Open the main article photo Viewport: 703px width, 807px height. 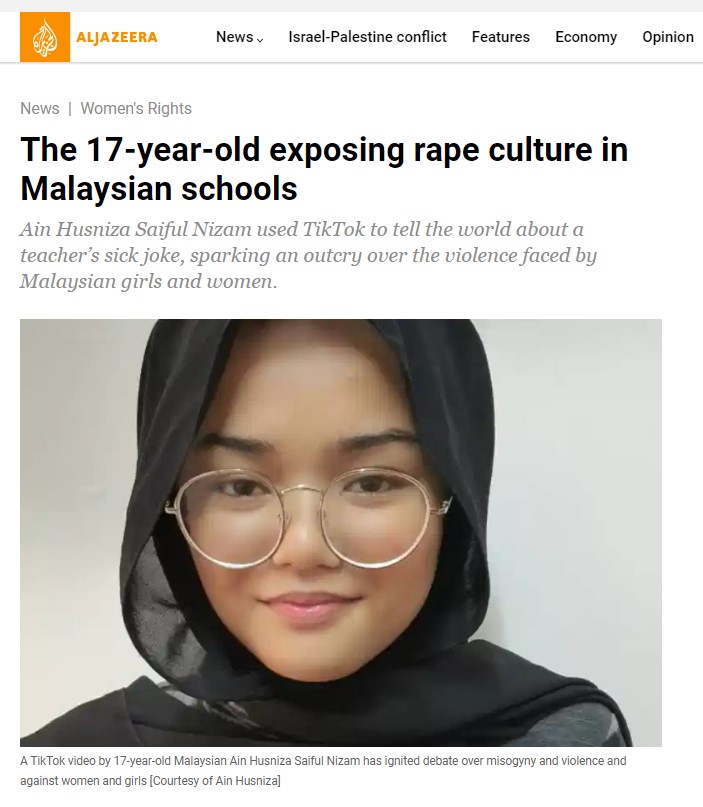pyautogui.click(x=341, y=533)
